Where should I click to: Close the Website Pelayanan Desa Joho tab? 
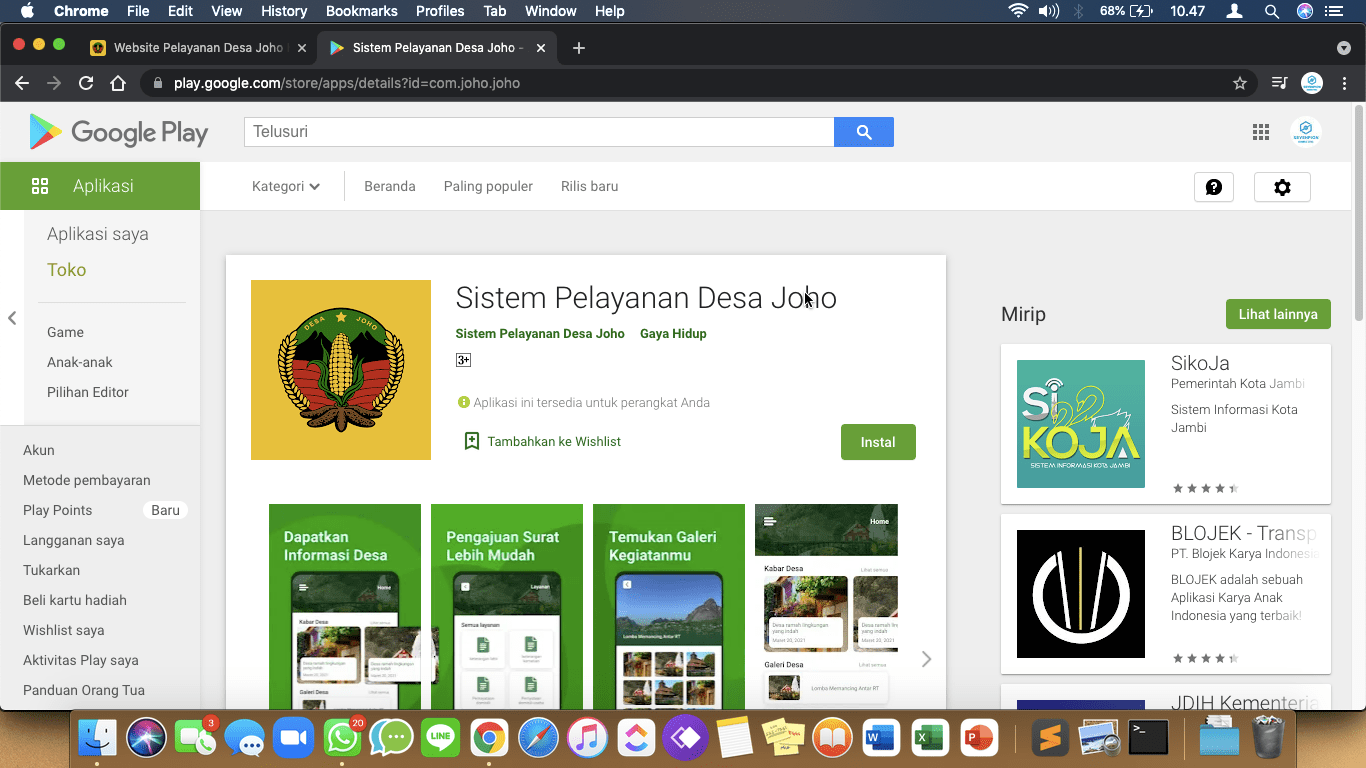point(302,48)
